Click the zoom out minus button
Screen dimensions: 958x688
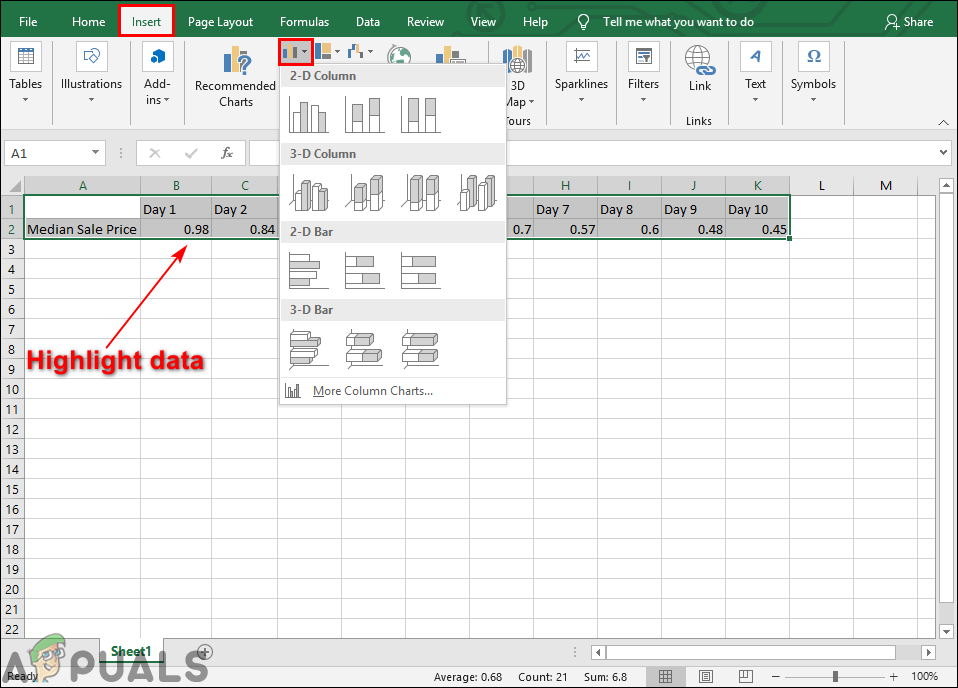775,676
